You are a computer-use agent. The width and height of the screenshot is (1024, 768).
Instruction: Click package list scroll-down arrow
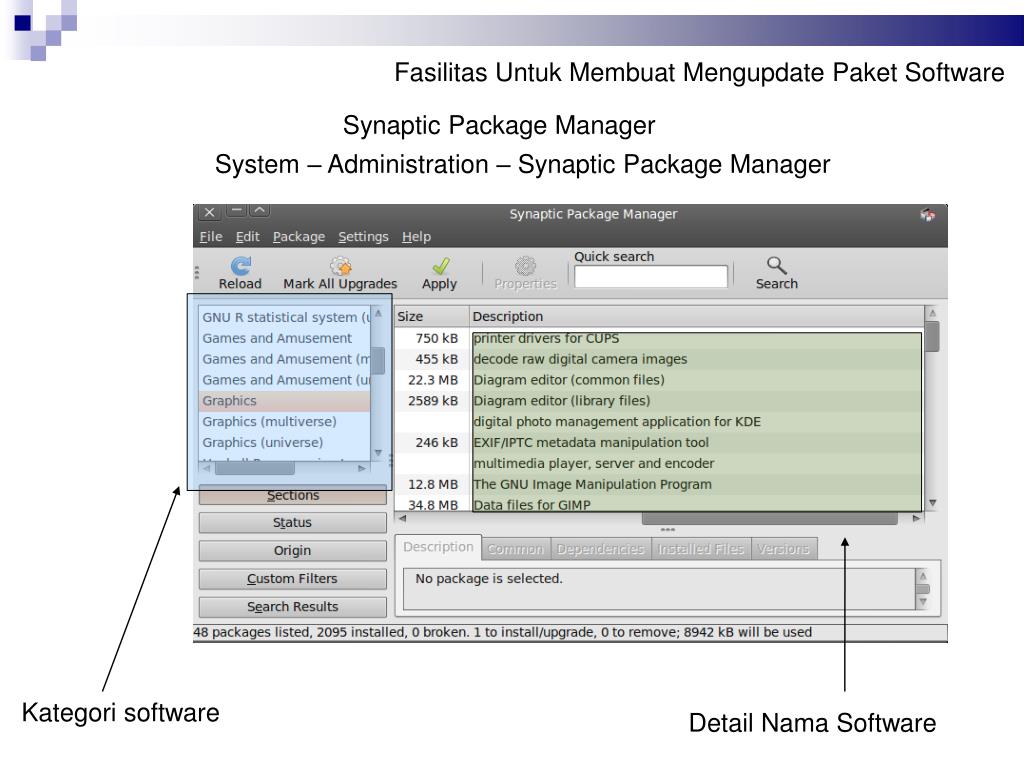[933, 503]
